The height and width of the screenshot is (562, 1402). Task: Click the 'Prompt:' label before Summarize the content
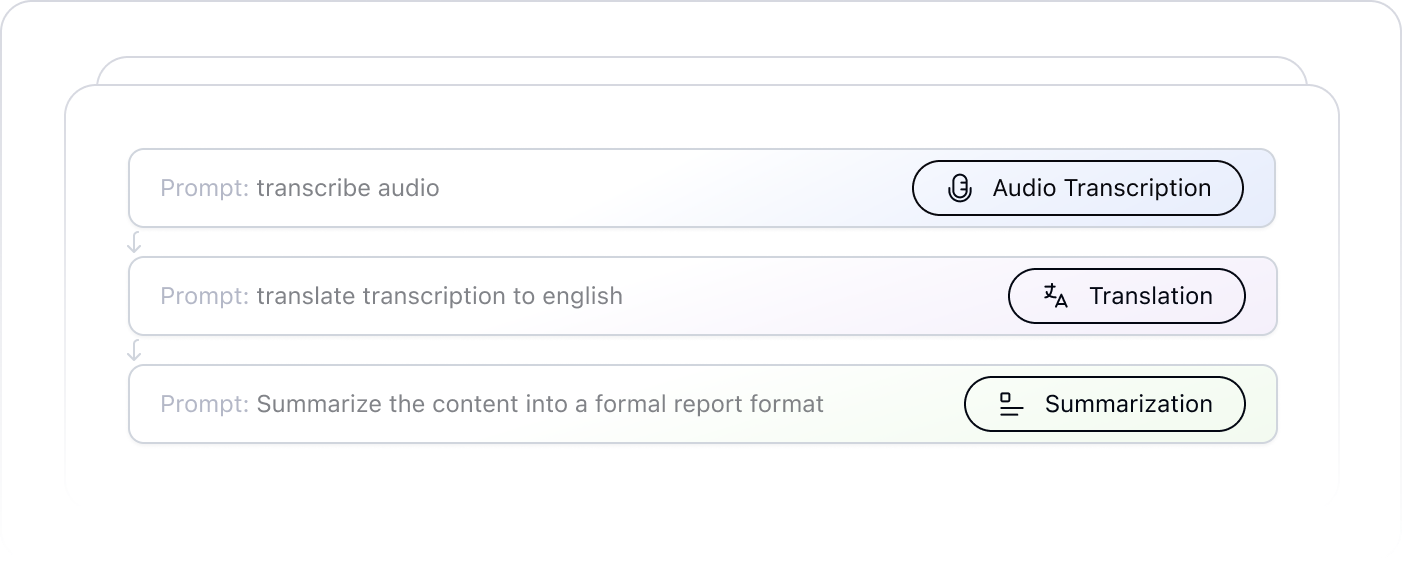click(205, 404)
